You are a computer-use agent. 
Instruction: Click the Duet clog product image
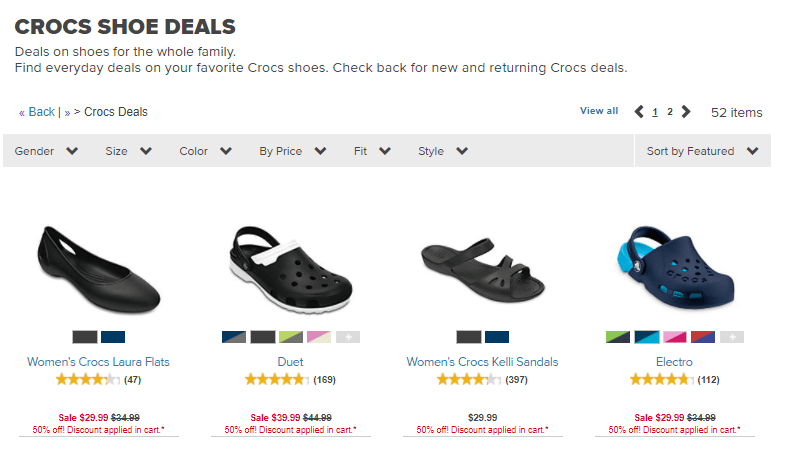pos(290,268)
